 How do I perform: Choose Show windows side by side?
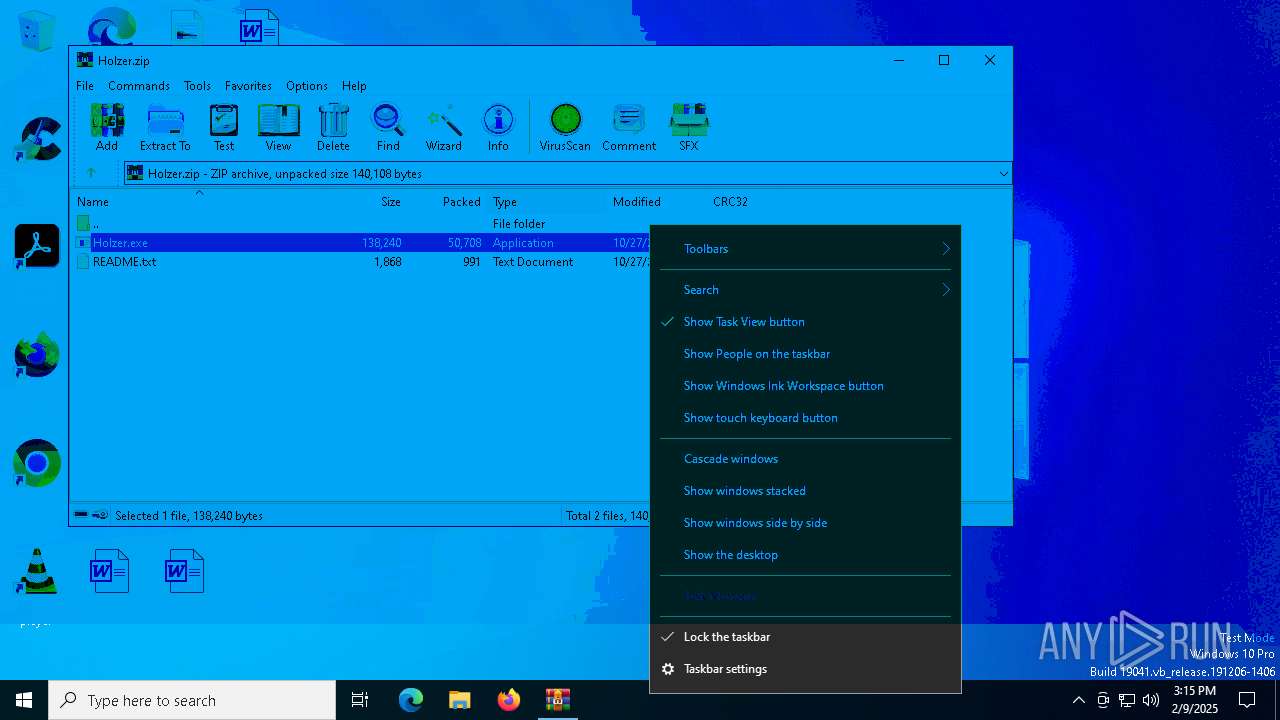click(805, 523)
